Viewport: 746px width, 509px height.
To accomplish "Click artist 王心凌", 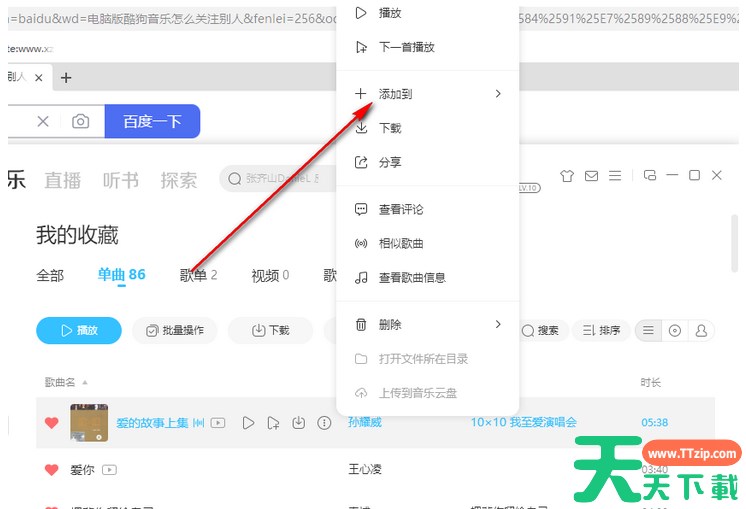I will pyautogui.click(x=365, y=470).
